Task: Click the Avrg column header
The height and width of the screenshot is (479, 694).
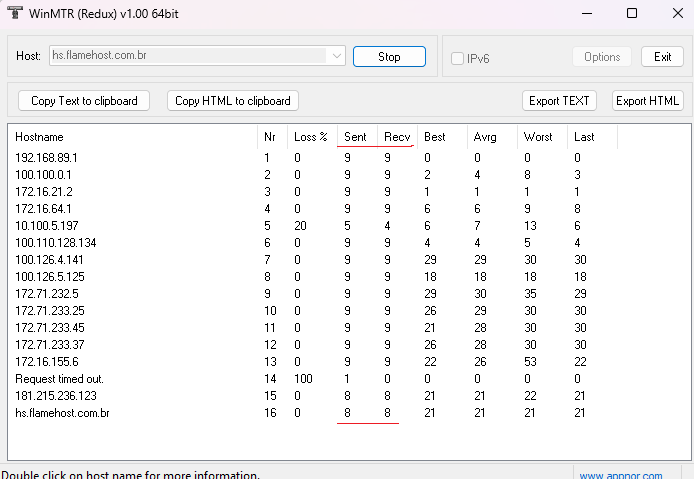Action: click(x=492, y=137)
